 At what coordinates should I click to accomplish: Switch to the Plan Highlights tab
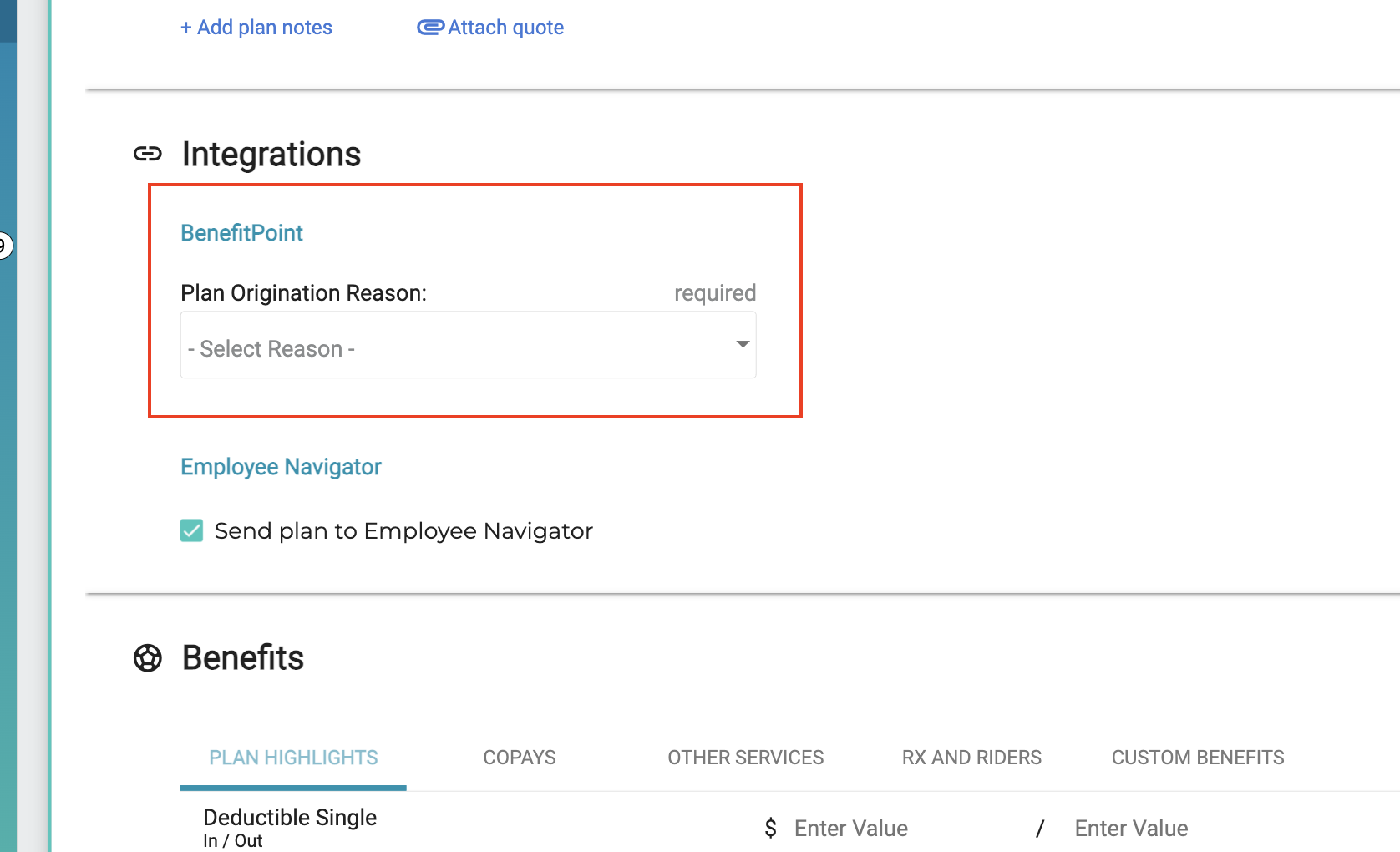293,758
